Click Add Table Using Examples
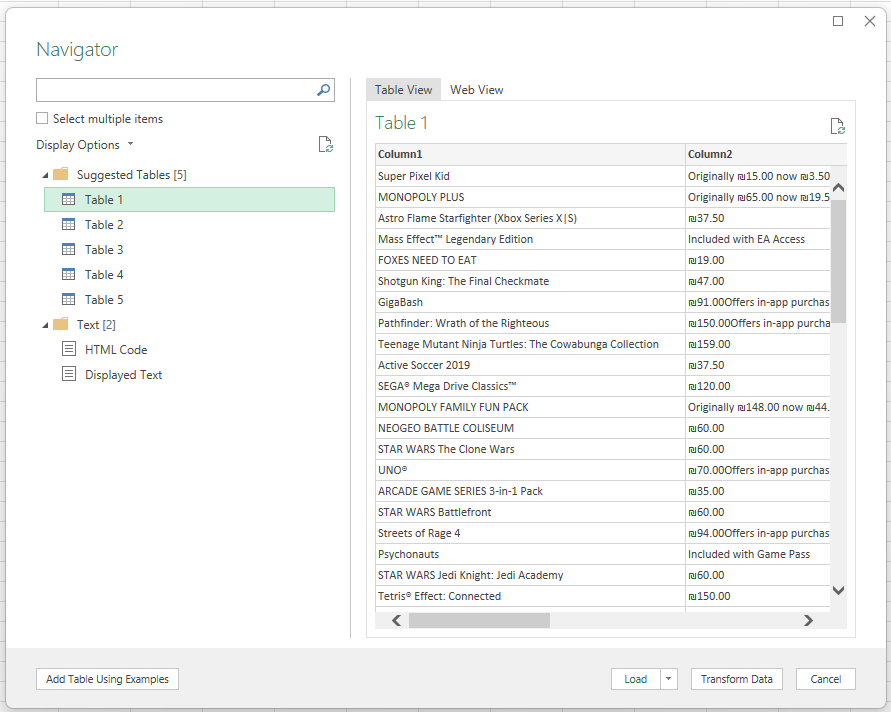 [x=107, y=679]
